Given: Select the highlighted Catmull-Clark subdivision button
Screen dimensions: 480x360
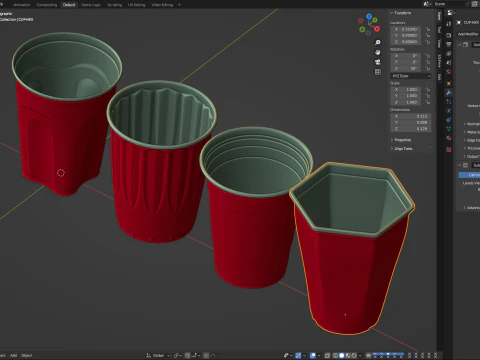Looking at the screenshot, I should (469, 175).
